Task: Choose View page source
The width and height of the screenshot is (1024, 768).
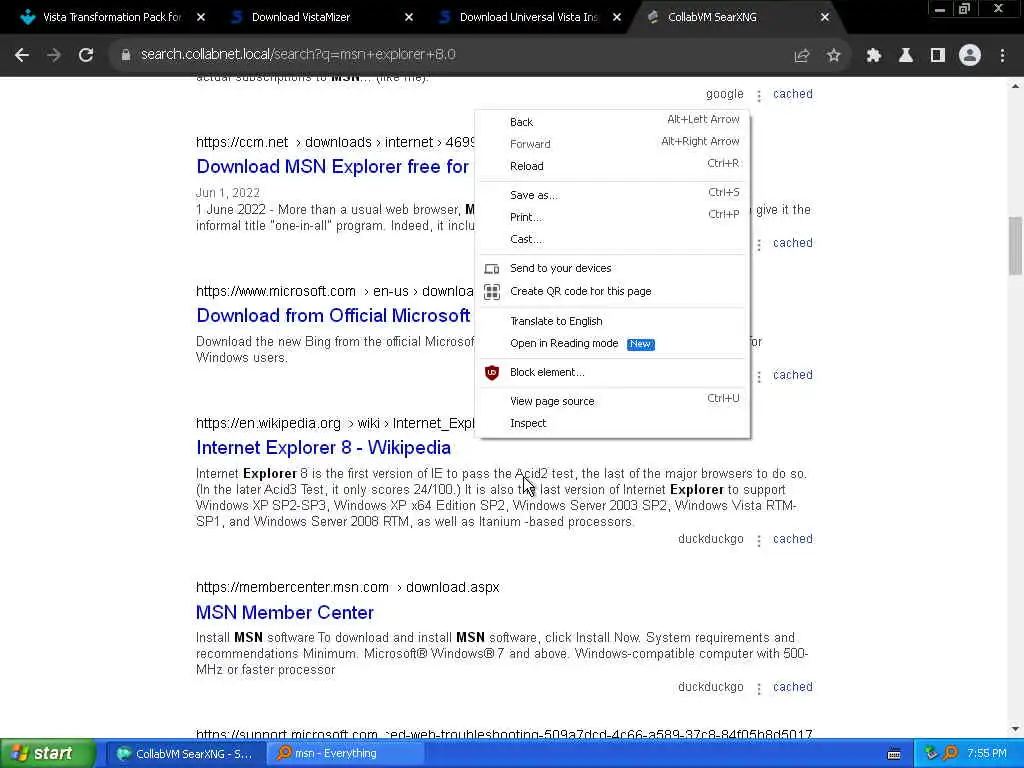Action: pos(613,401)
